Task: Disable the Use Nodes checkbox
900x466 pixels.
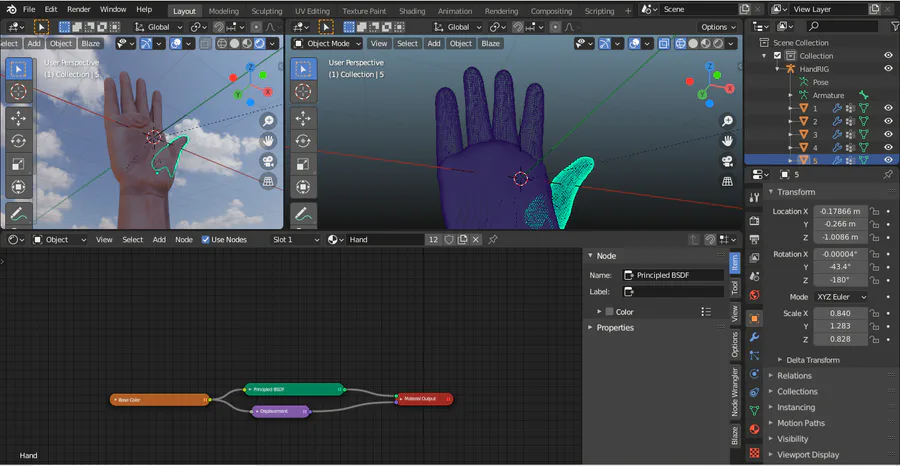Action: [x=205, y=239]
